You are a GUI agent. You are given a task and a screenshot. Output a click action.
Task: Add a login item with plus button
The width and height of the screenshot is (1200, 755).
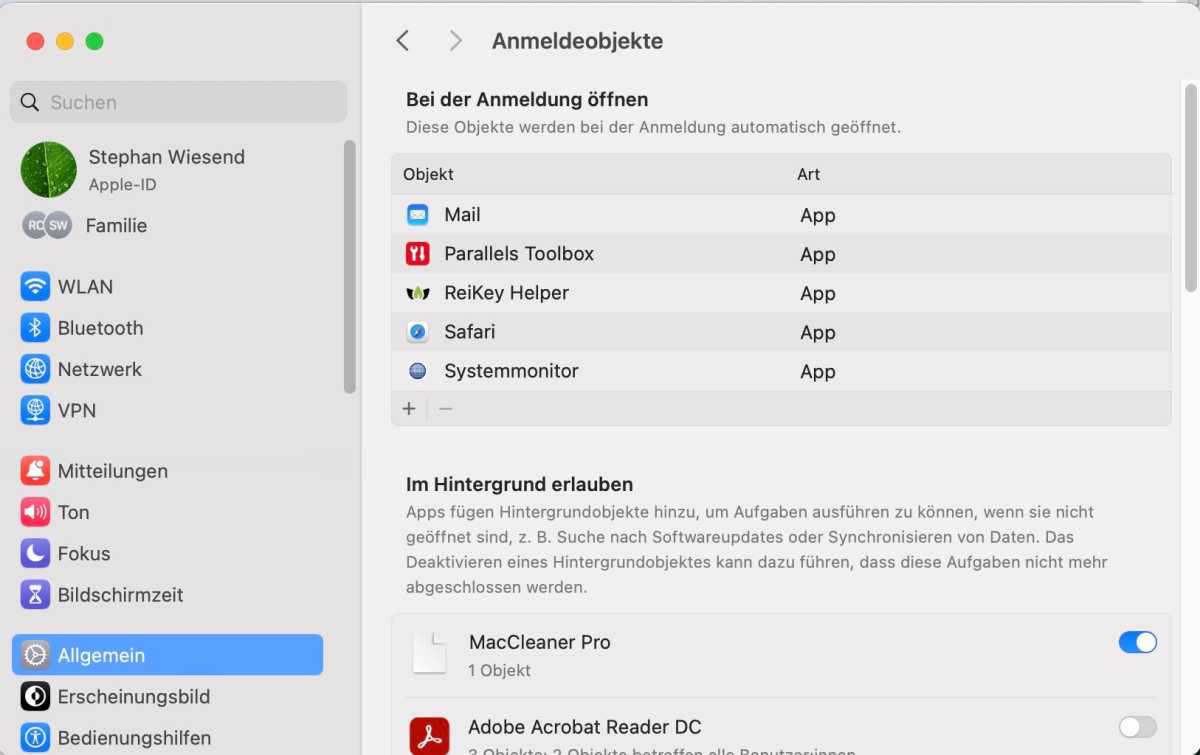409,408
